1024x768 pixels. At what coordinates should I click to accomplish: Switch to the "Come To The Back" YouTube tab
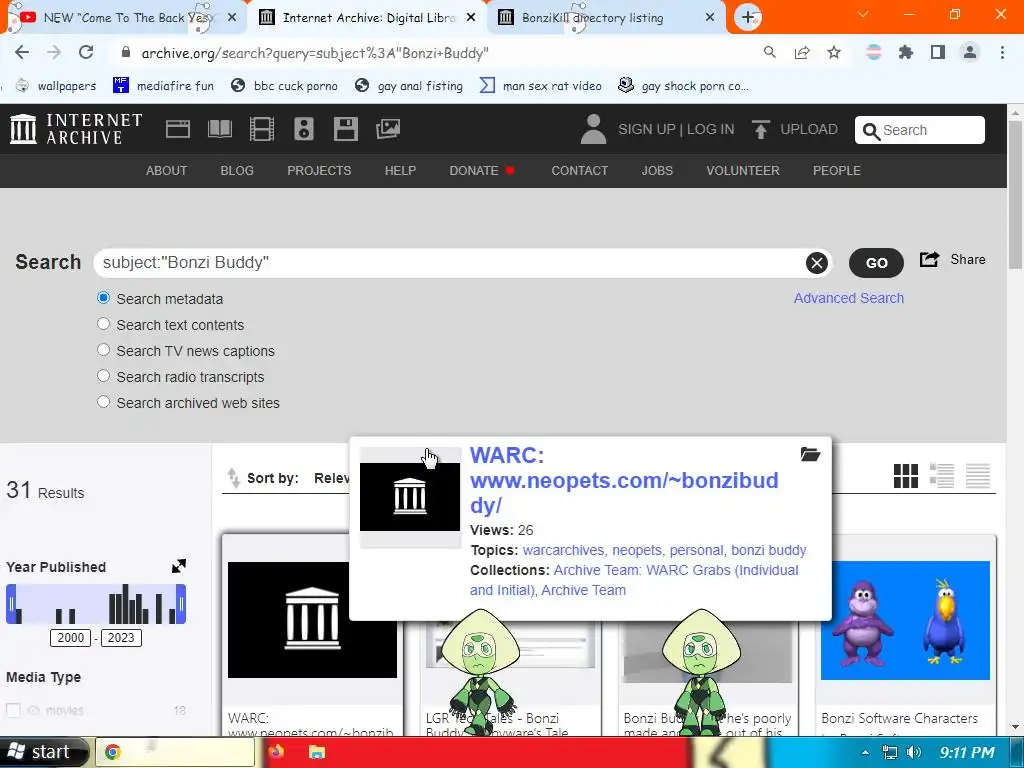click(124, 18)
